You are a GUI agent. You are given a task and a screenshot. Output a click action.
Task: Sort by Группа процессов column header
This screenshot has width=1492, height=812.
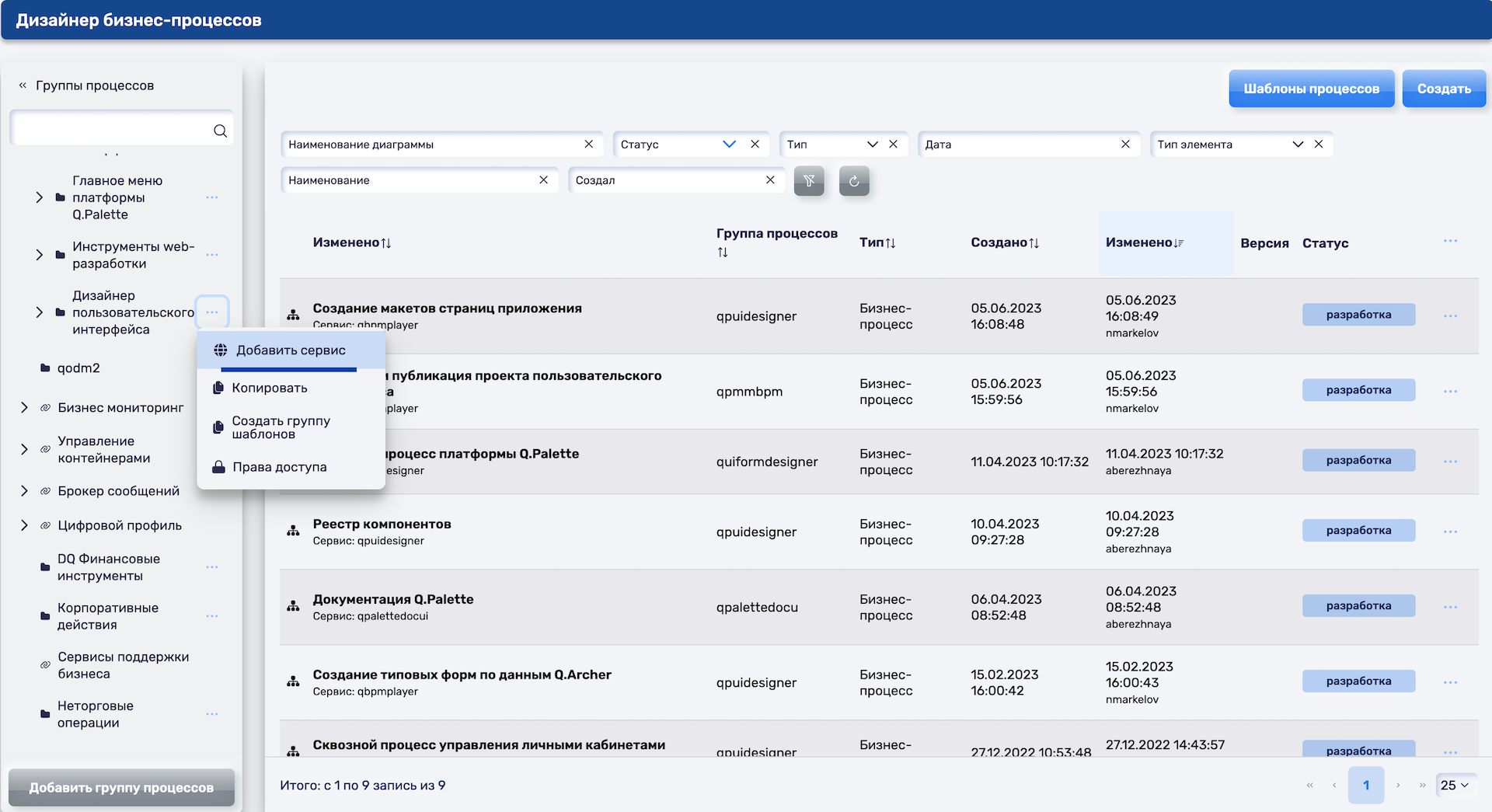point(777,242)
